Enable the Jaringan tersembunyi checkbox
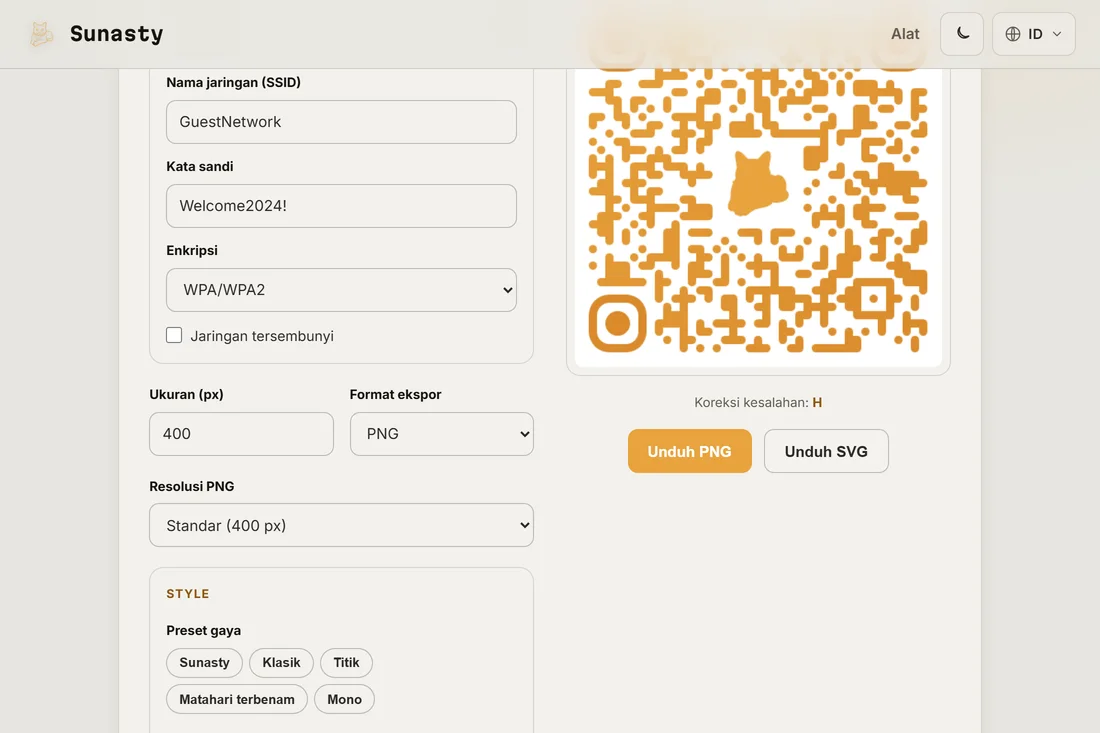Viewport: 1100px width, 733px height. [x=174, y=335]
